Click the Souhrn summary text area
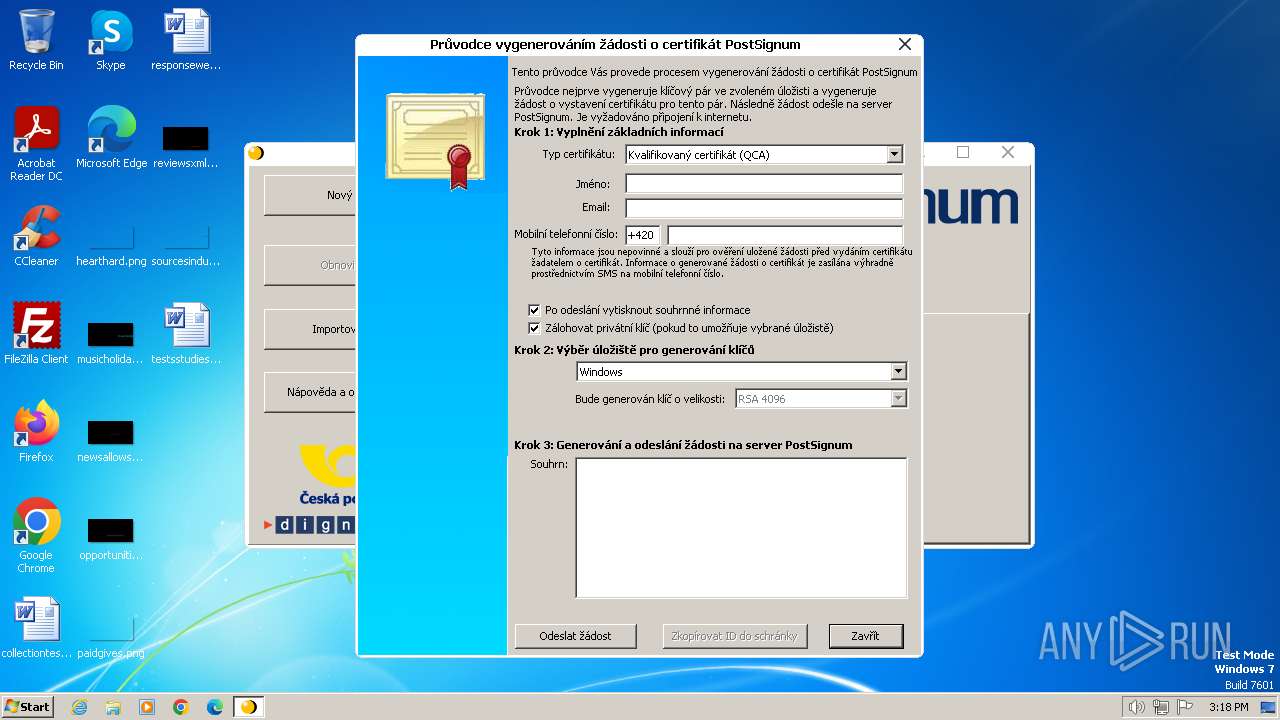Image resolution: width=1280 pixels, height=720 pixels. coord(741,528)
